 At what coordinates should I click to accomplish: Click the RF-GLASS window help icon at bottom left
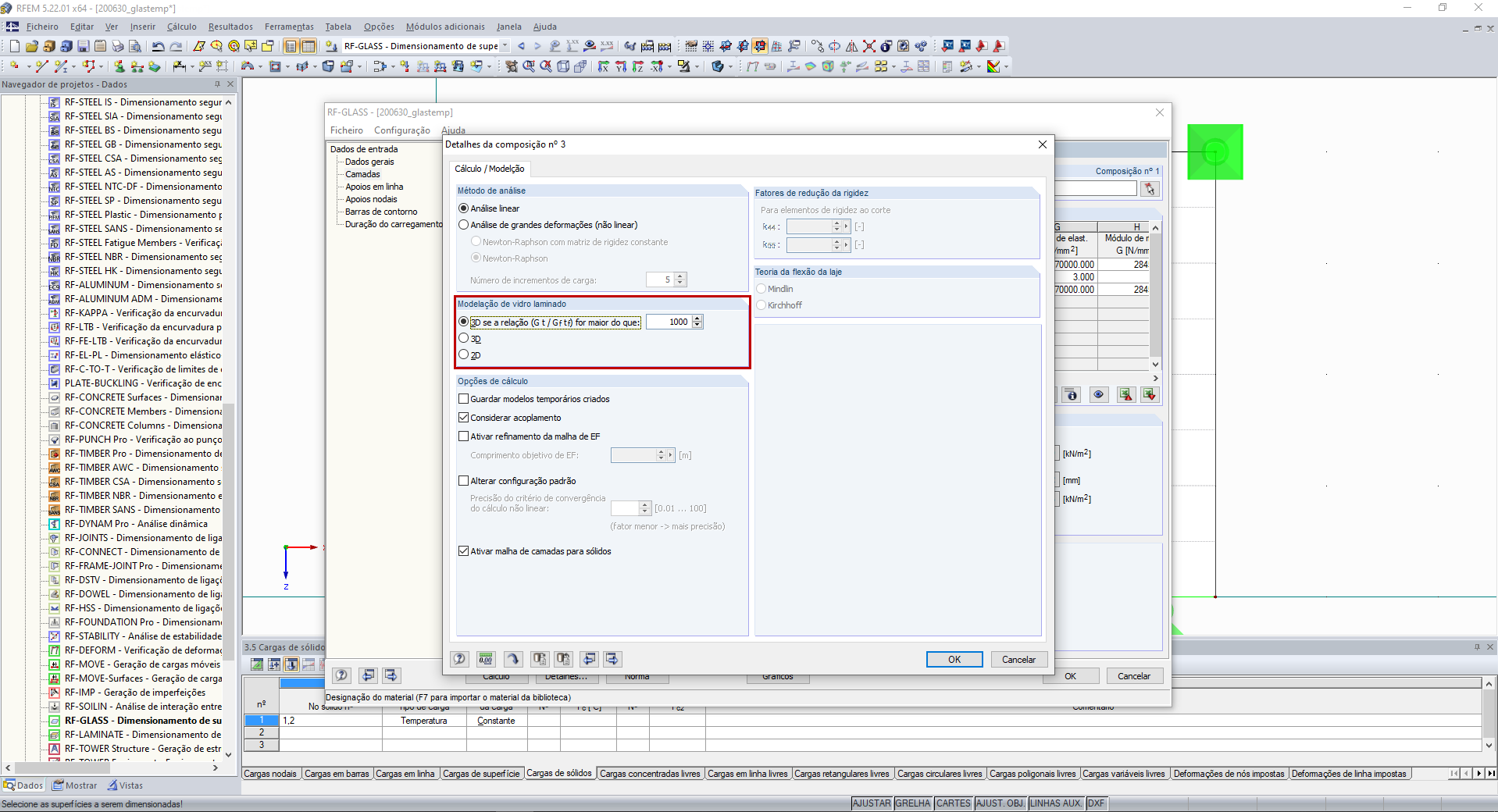341,675
